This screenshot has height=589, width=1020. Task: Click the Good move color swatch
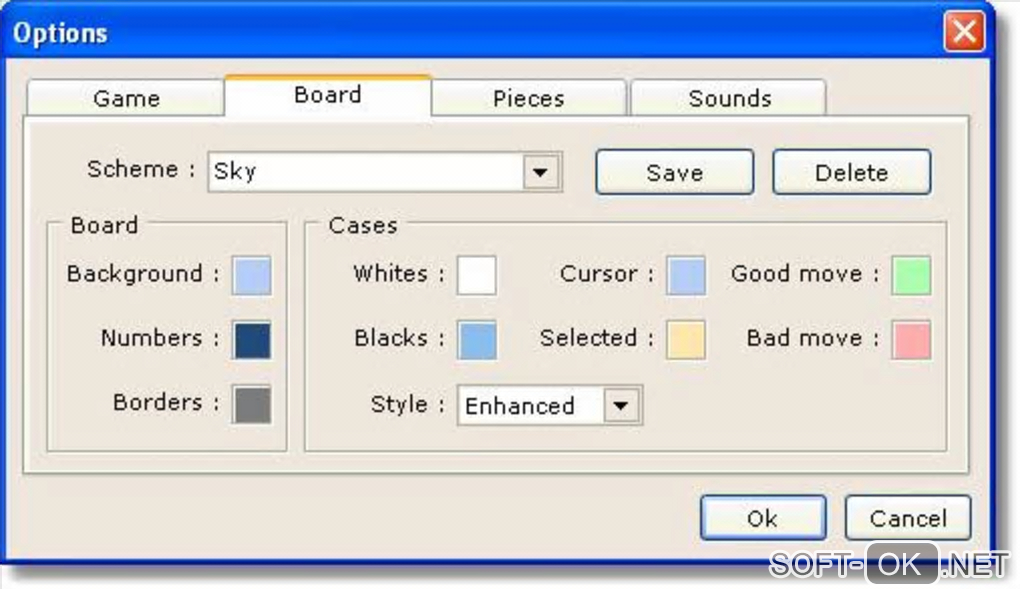click(911, 275)
